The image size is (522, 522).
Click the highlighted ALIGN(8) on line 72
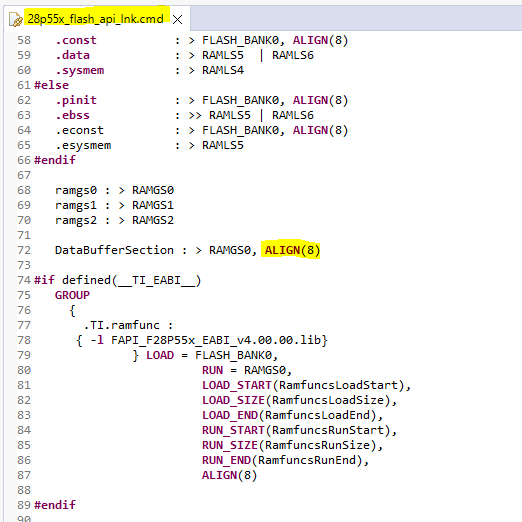pyautogui.click(x=292, y=250)
